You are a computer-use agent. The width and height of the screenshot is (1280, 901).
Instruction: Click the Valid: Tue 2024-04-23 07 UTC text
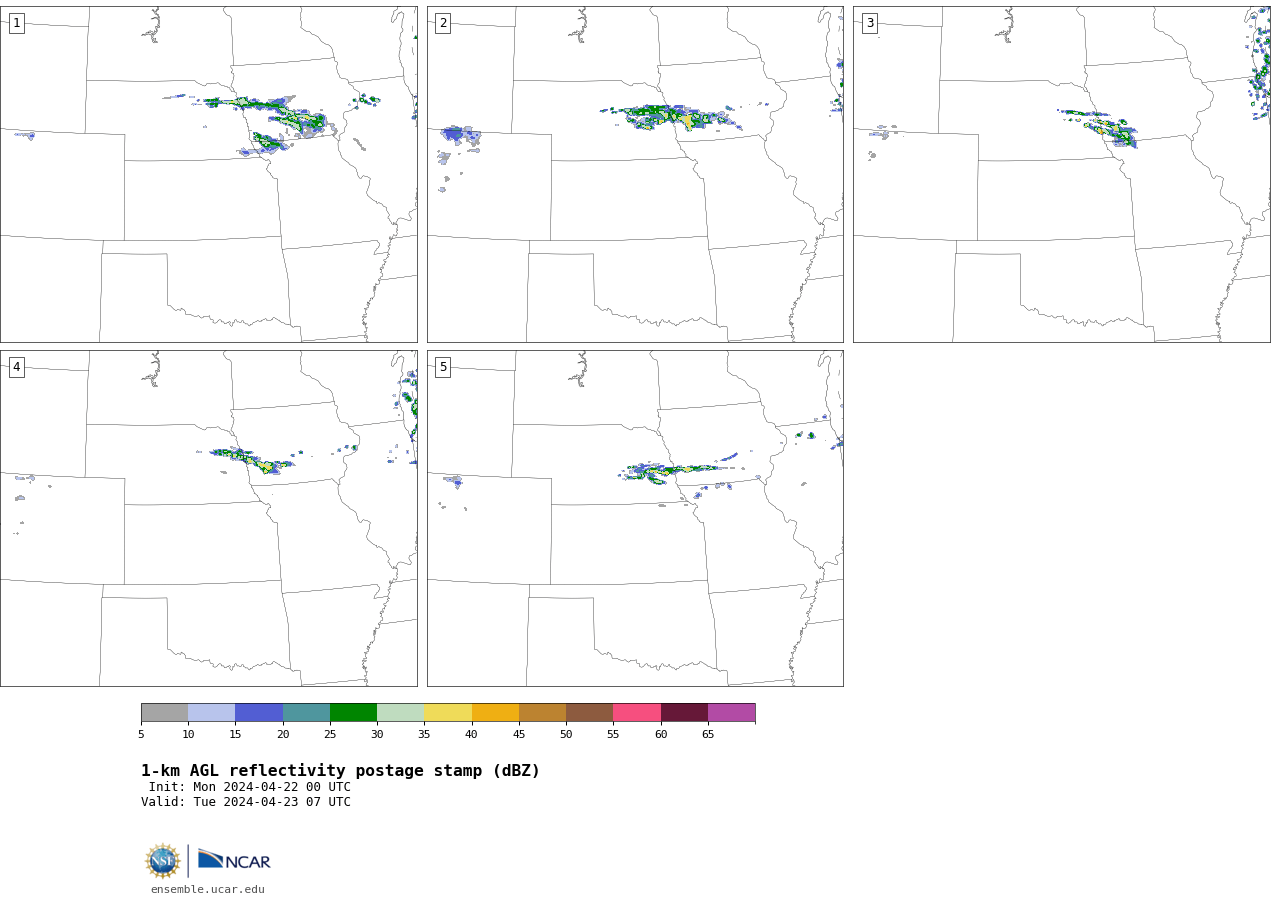tap(246, 802)
